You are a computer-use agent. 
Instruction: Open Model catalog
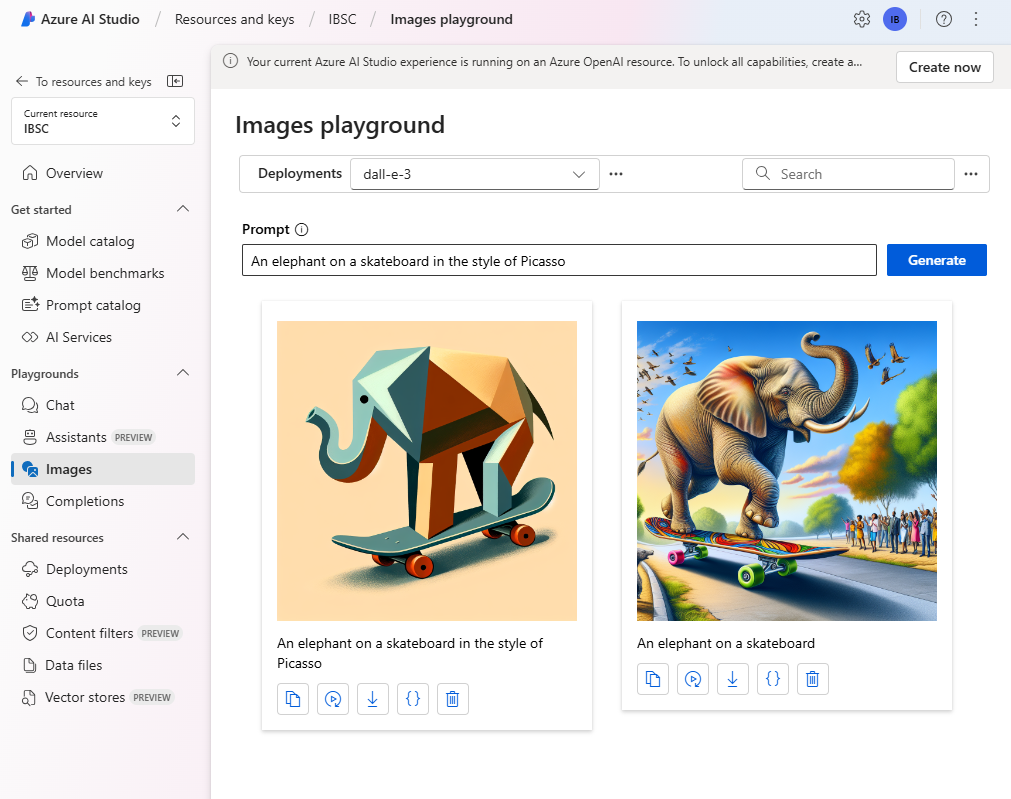pos(103,241)
